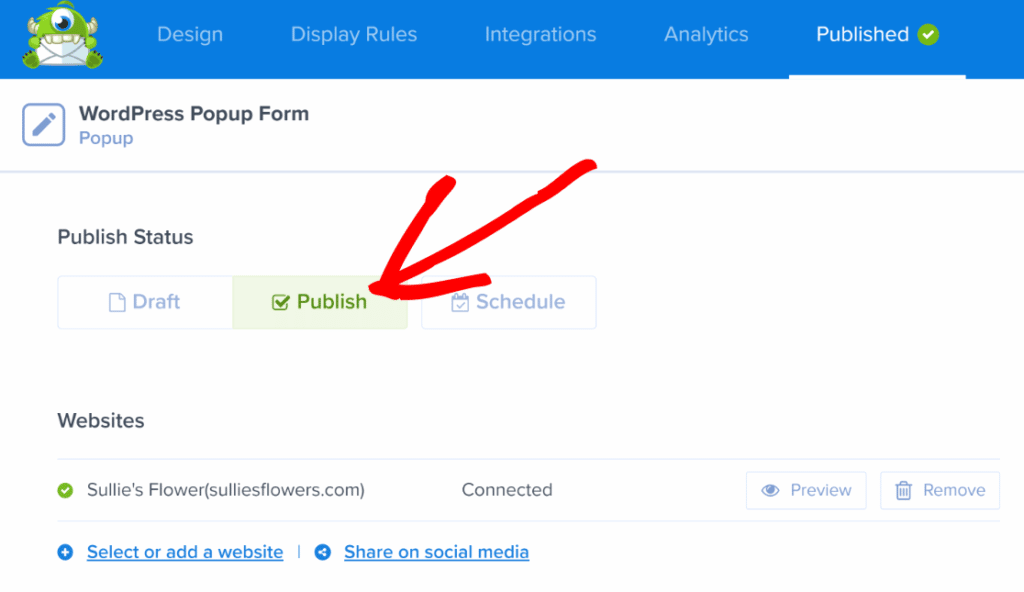Open the Integrations tab
This screenshot has width=1024, height=592.
(540, 33)
